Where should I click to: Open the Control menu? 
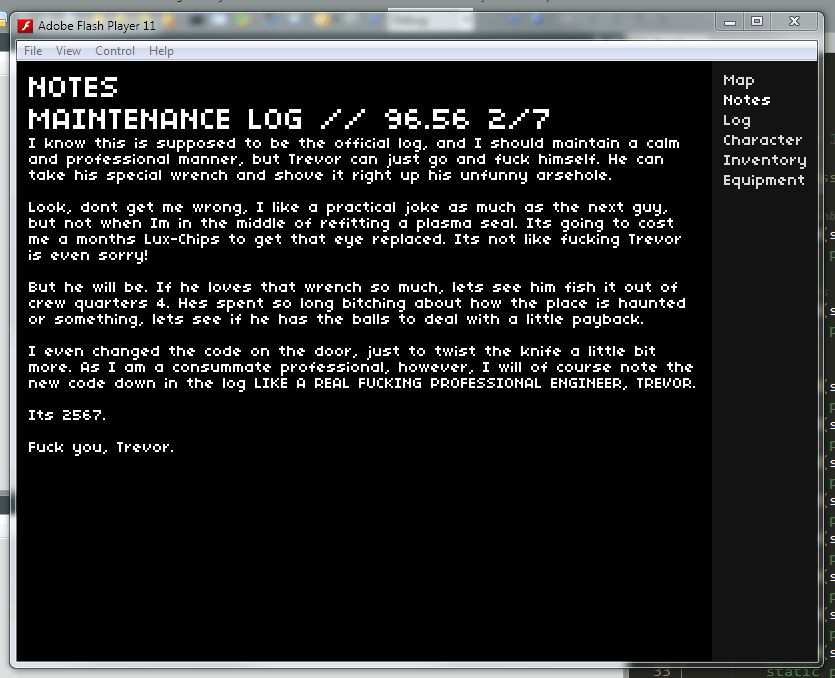point(115,51)
